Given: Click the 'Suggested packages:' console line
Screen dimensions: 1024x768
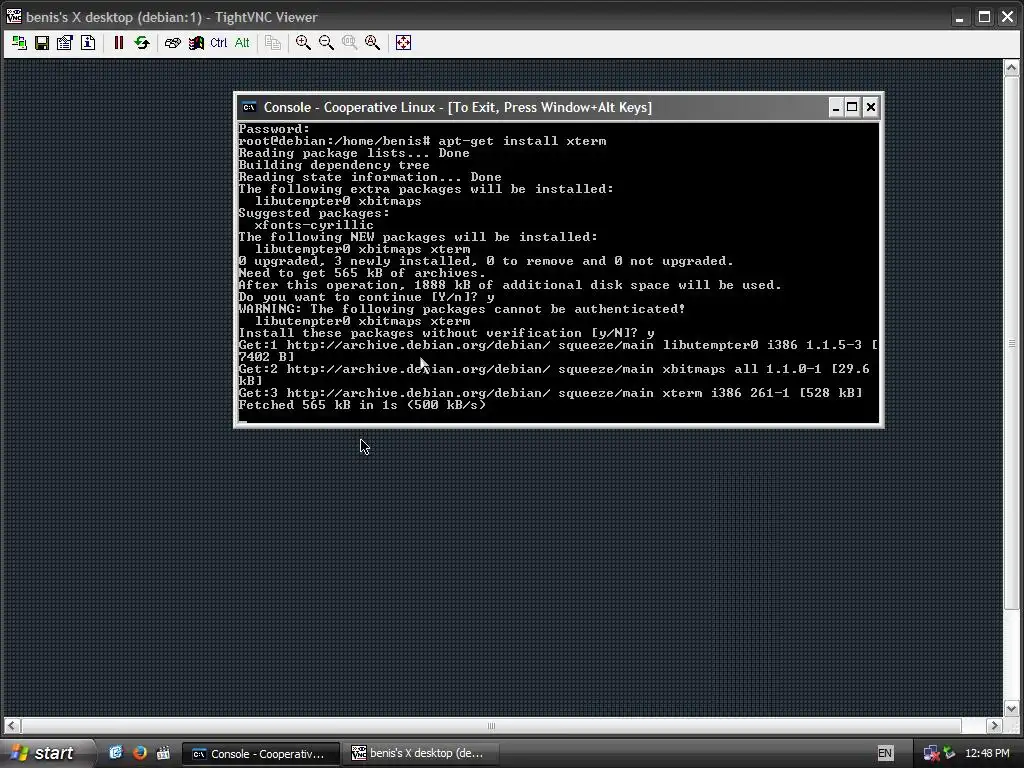Looking at the screenshot, I should point(314,213).
